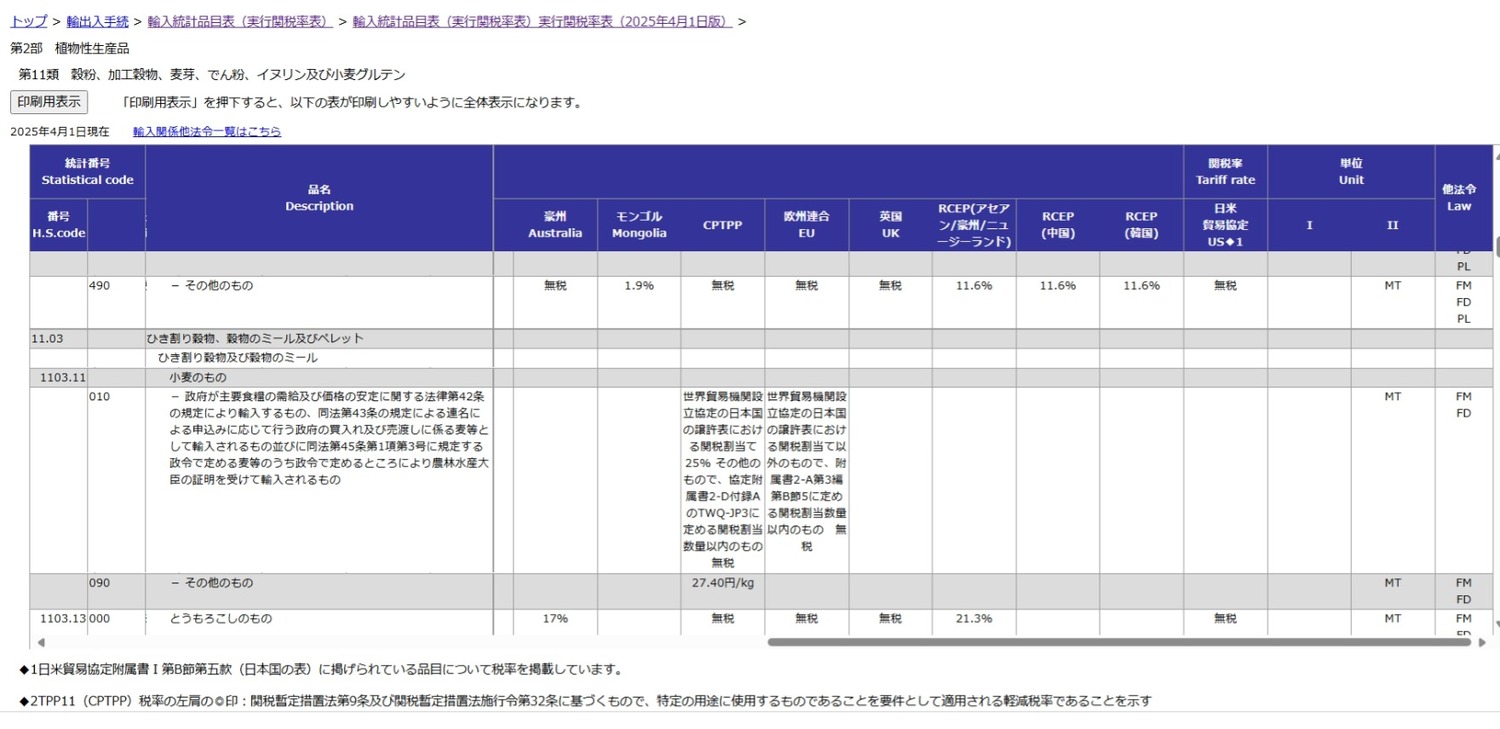This screenshot has width=1500, height=729.
Task: Go to トップ in the breadcrumb
Action: pos(28,21)
